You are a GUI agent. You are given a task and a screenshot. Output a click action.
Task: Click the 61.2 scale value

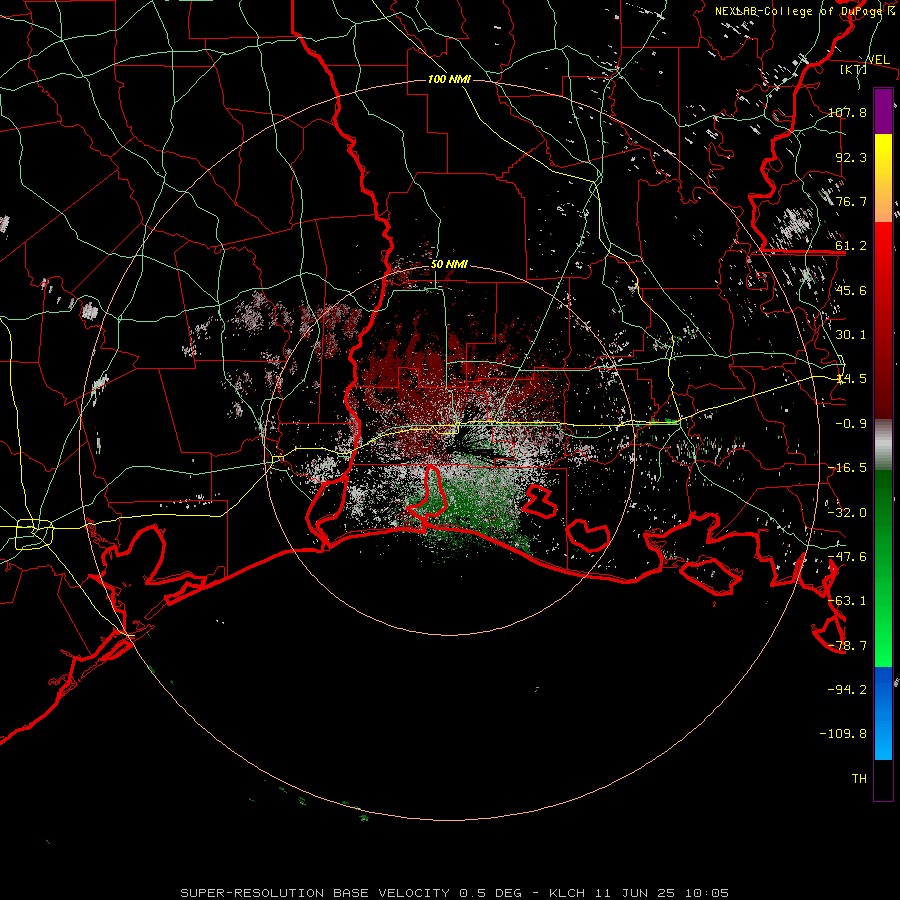pyautogui.click(x=851, y=246)
